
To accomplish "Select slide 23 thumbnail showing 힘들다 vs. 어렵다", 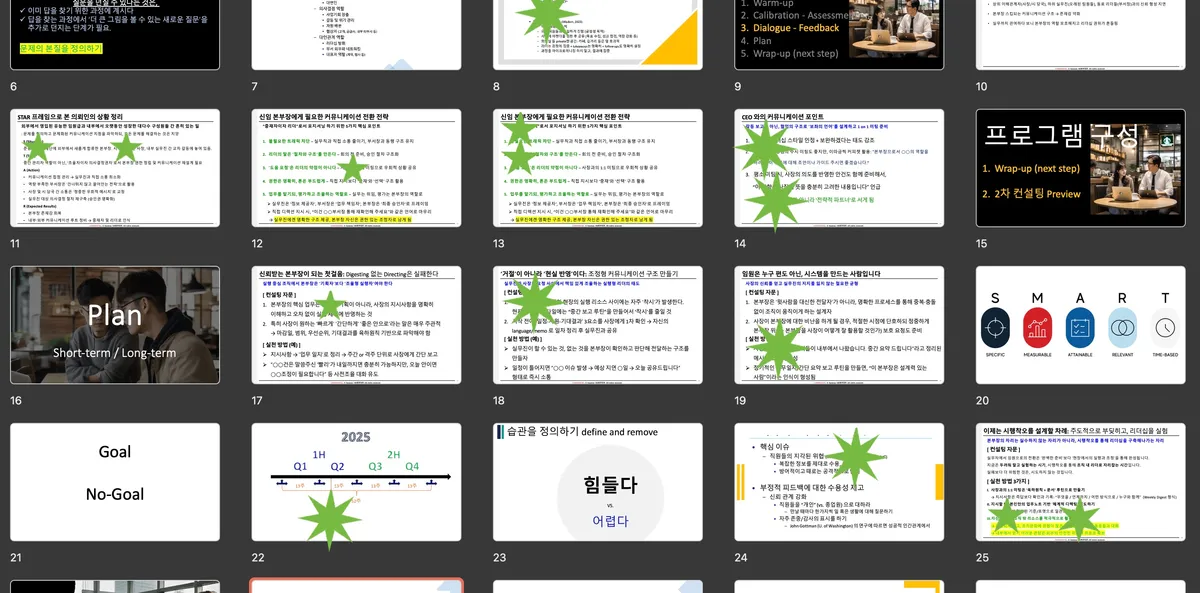I will coord(598,482).
